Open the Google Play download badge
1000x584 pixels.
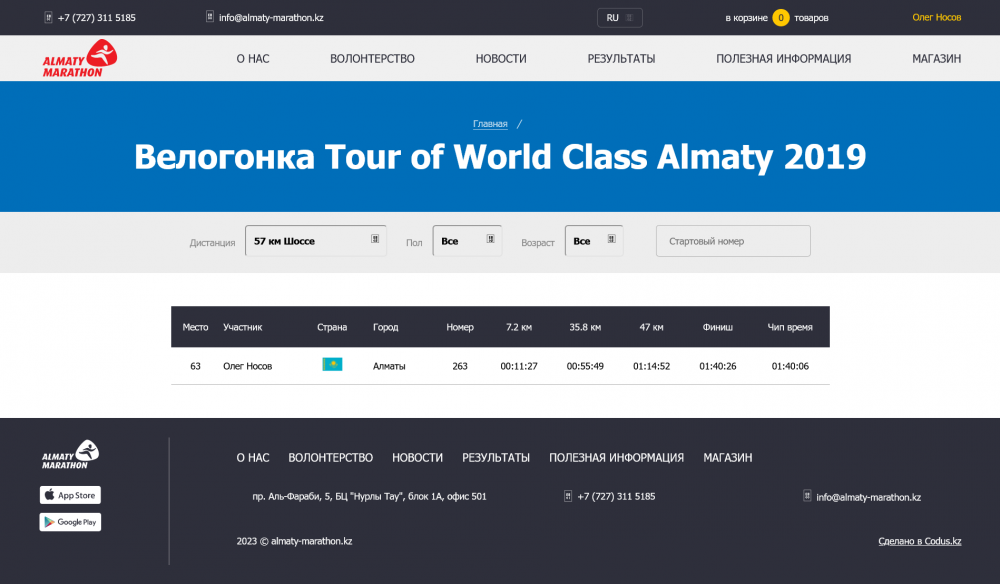click(x=70, y=522)
